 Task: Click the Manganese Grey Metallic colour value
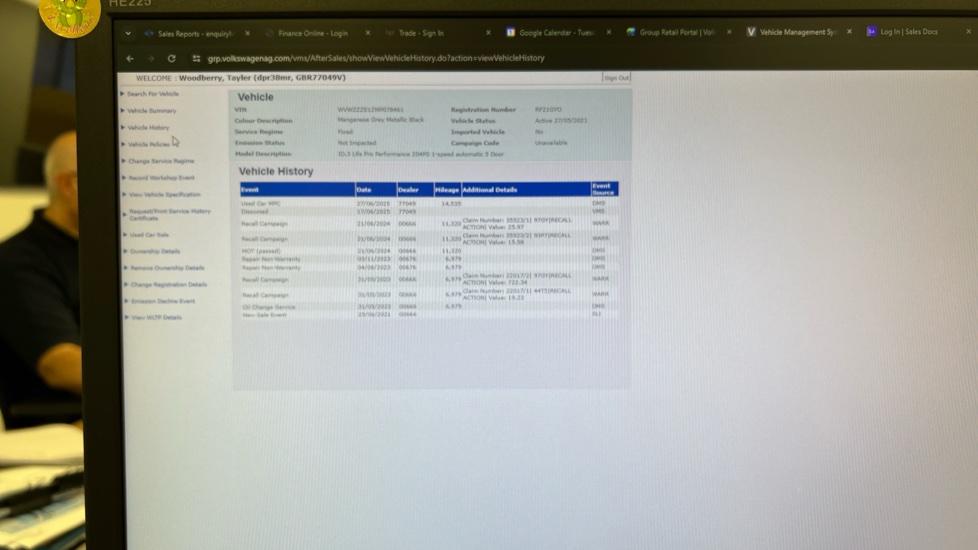[380, 120]
